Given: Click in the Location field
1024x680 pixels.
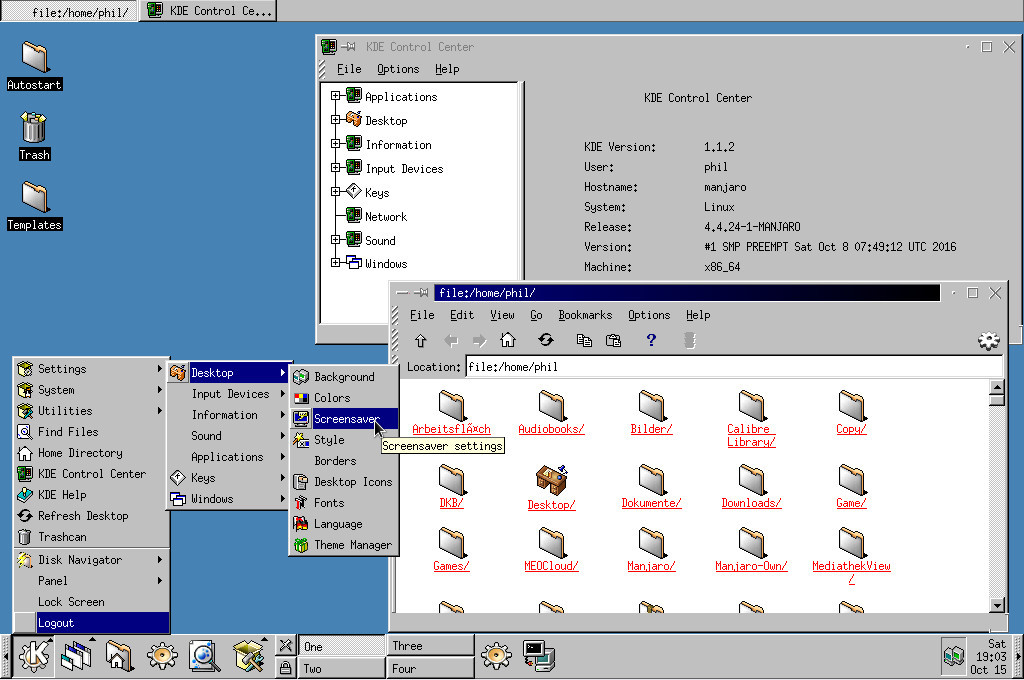Looking at the screenshot, I should (734, 366).
